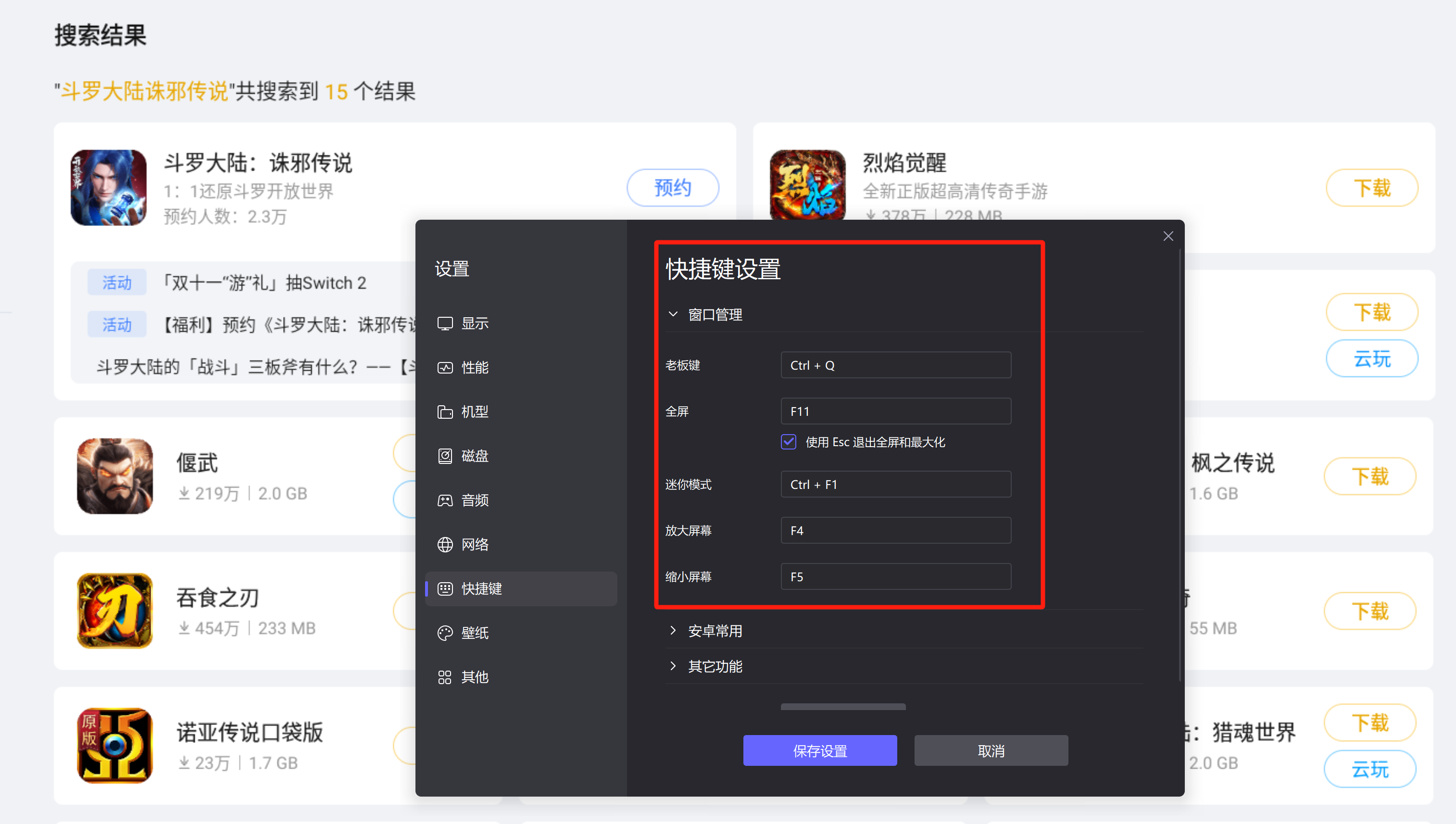Viewport: 1456px width, 824px height.
Task: Uncheck 使用 Esc 退出全屏和最大化
Action: coord(788,442)
